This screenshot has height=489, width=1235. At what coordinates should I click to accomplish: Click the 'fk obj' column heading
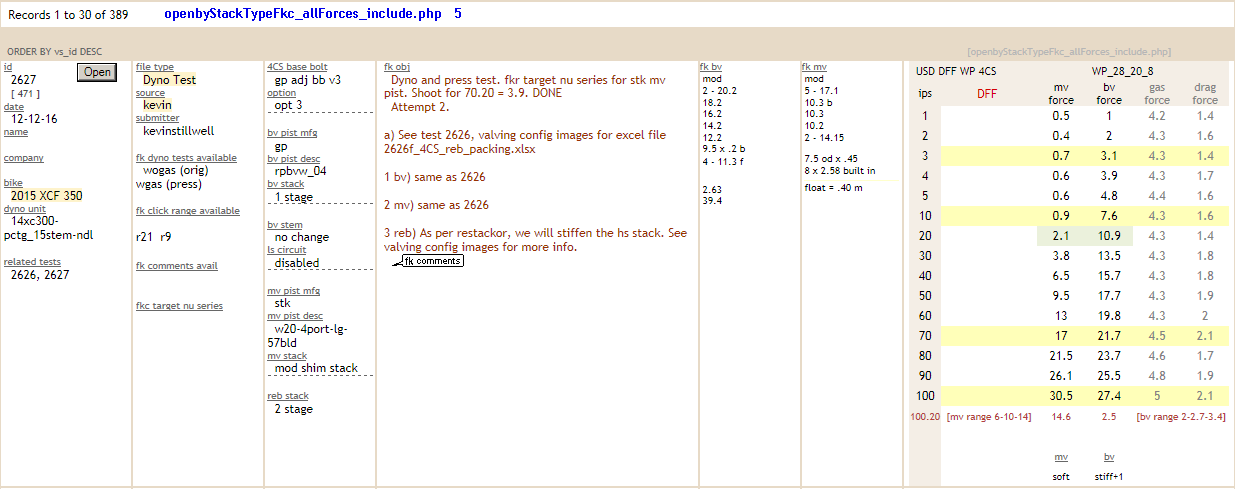[x=395, y=67]
